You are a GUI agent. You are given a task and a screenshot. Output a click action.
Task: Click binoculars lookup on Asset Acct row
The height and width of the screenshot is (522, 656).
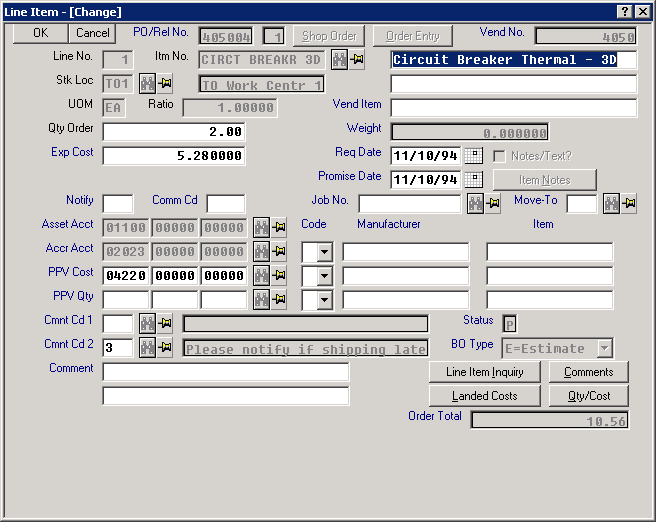[261, 228]
